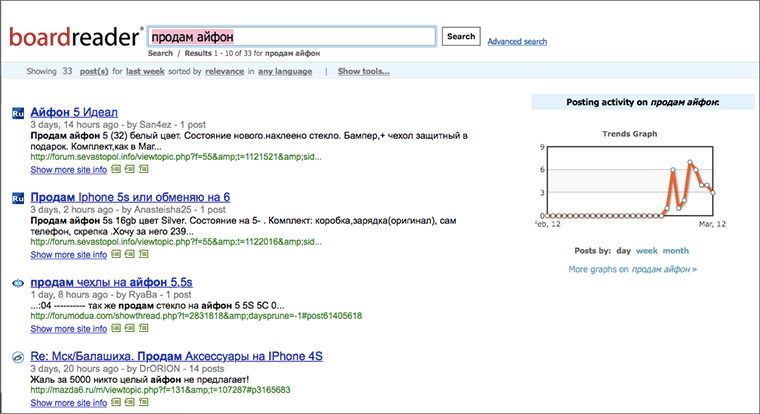Click third green info icon under продам чехлы result
The width and height of the screenshot is (760, 414).
point(143,328)
